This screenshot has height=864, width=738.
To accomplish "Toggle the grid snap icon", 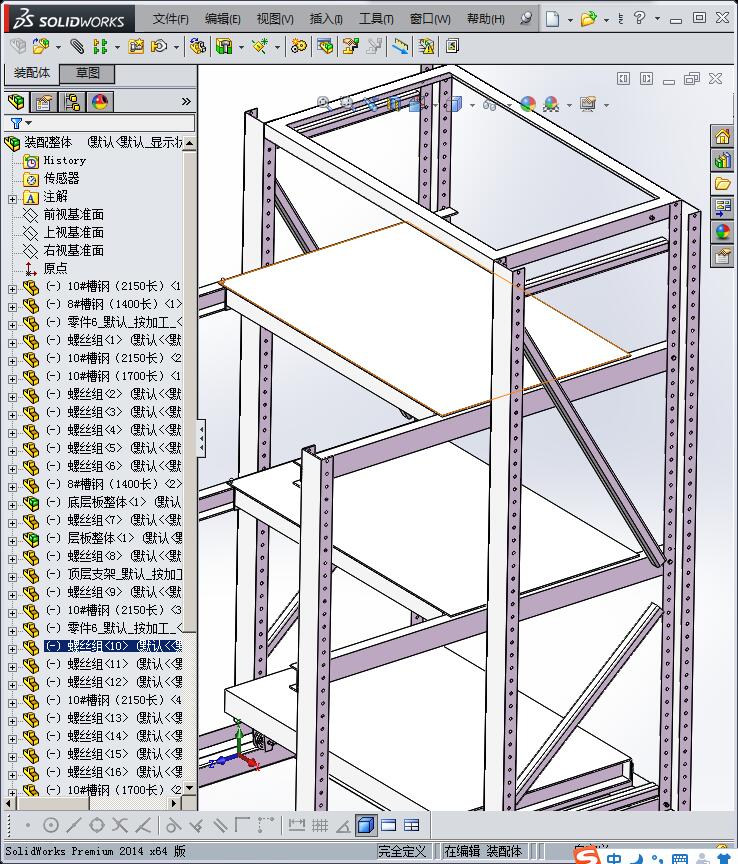I will pyautogui.click(x=320, y=825).
